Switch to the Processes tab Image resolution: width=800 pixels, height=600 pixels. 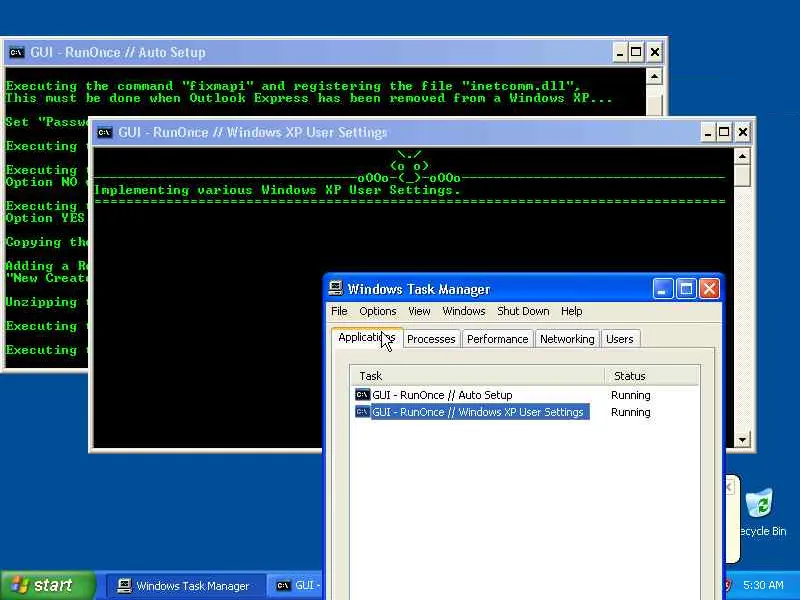pyautogui.click(x=431, y=339)
